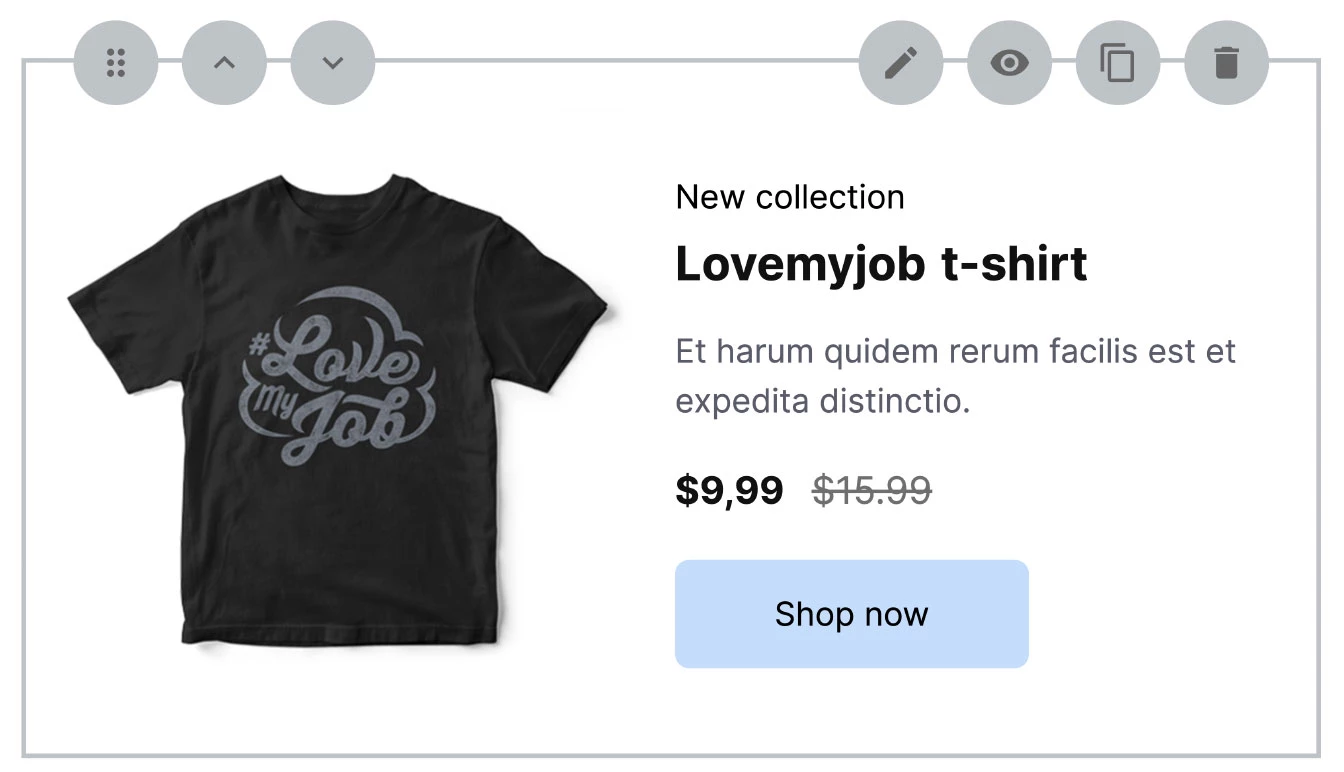This screenshot has height=772, width=1344.
Task: Click the "Et harum quidem" description line
Action: tap(955, 352)
